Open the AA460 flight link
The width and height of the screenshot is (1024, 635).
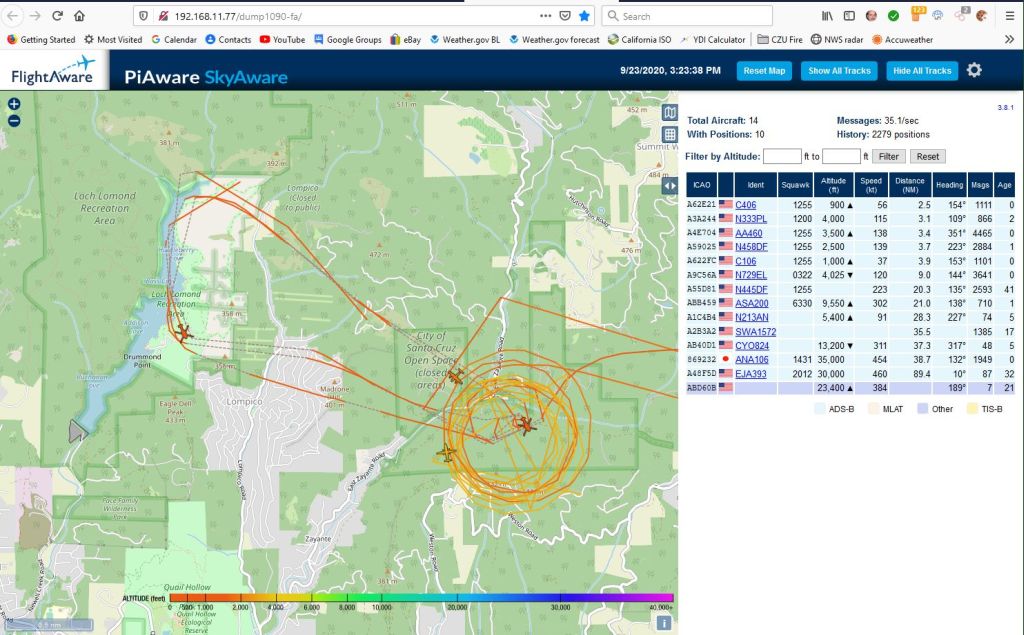click(x=748, y=233)
